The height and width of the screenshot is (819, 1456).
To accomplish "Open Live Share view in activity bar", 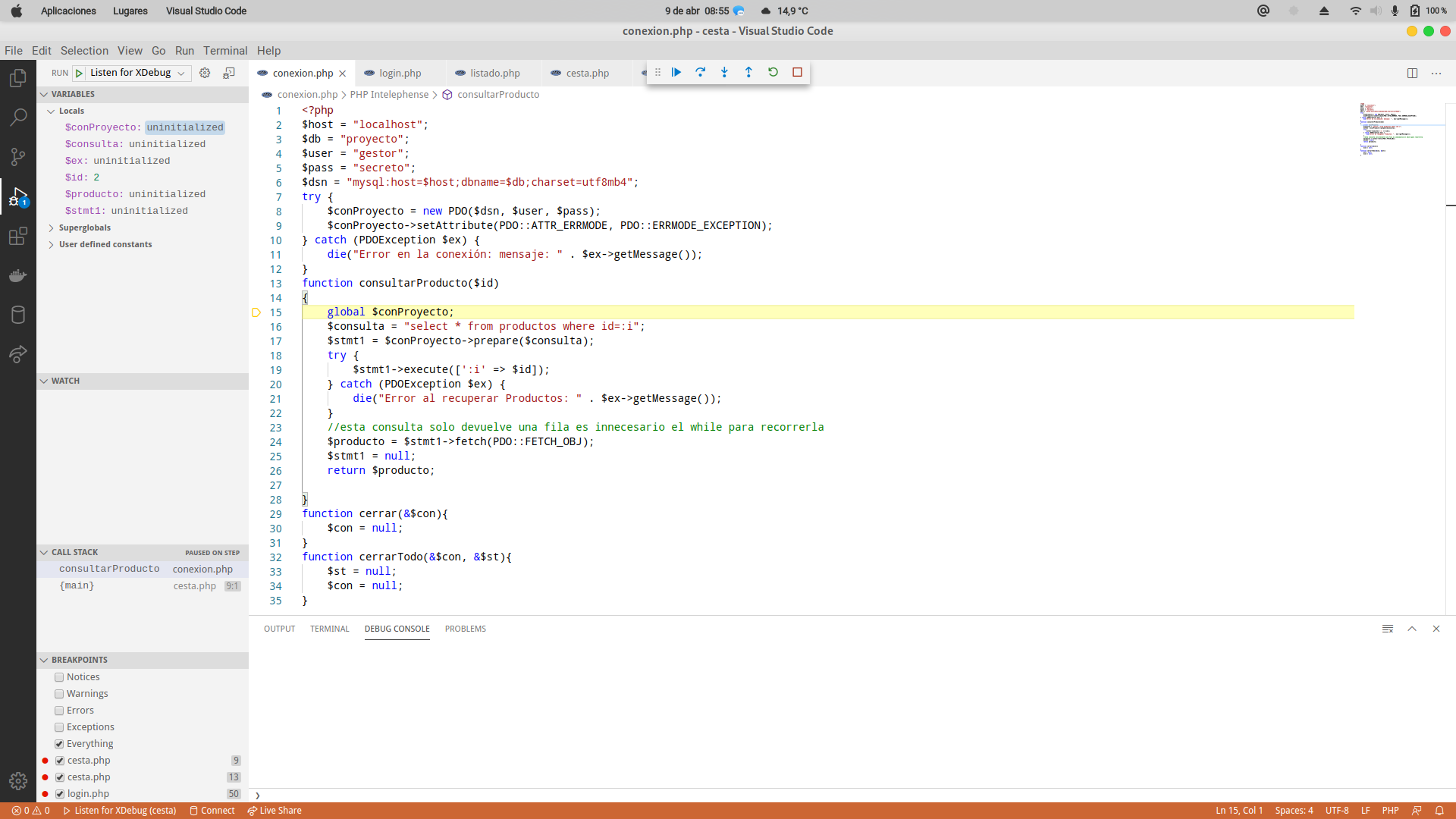I will [x=18, y=354].
